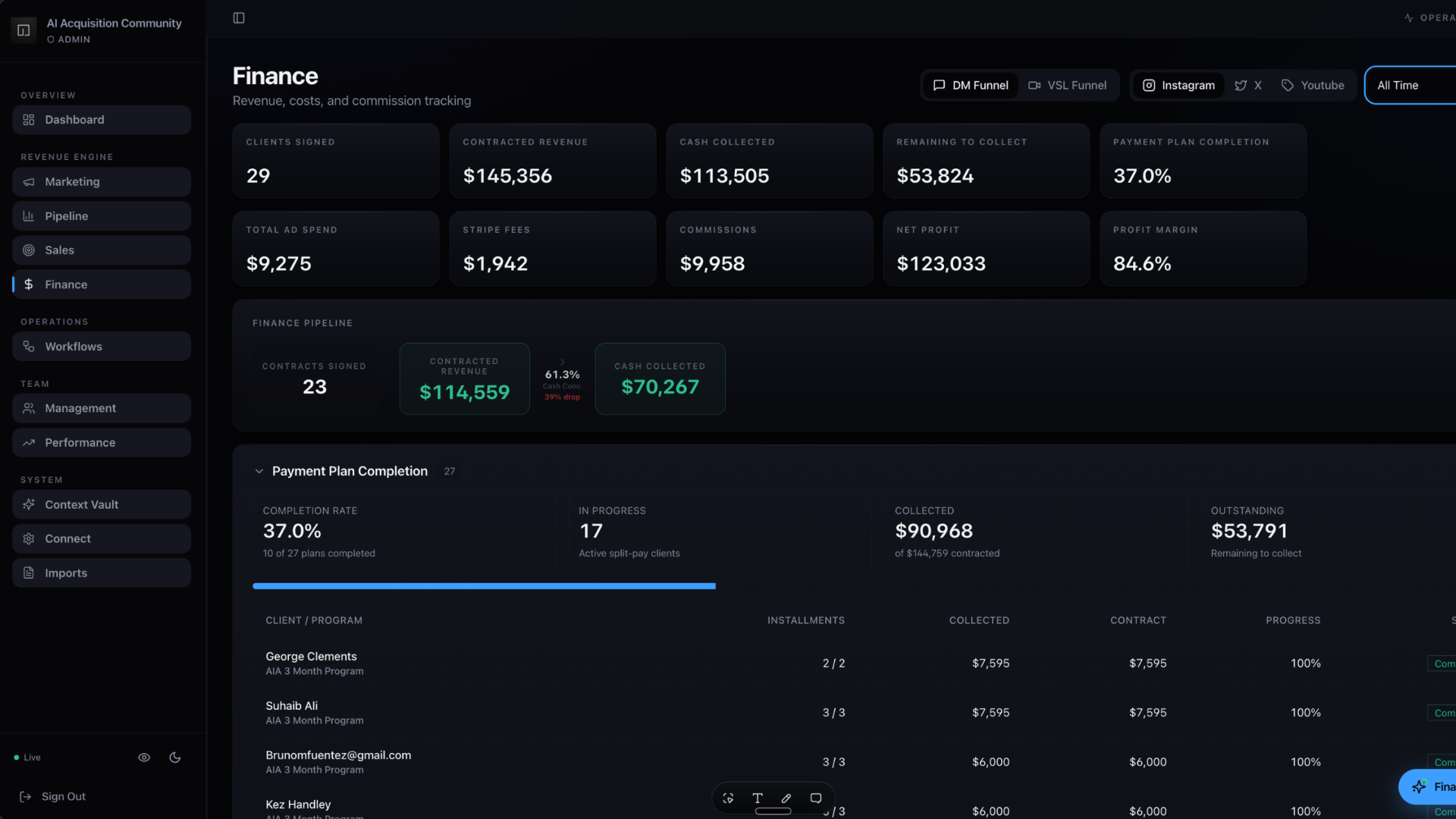Viewport: 1456px width, 819px height.
Task: Click the Contracted Revenue $145,356 card
Action: [553, 162]
